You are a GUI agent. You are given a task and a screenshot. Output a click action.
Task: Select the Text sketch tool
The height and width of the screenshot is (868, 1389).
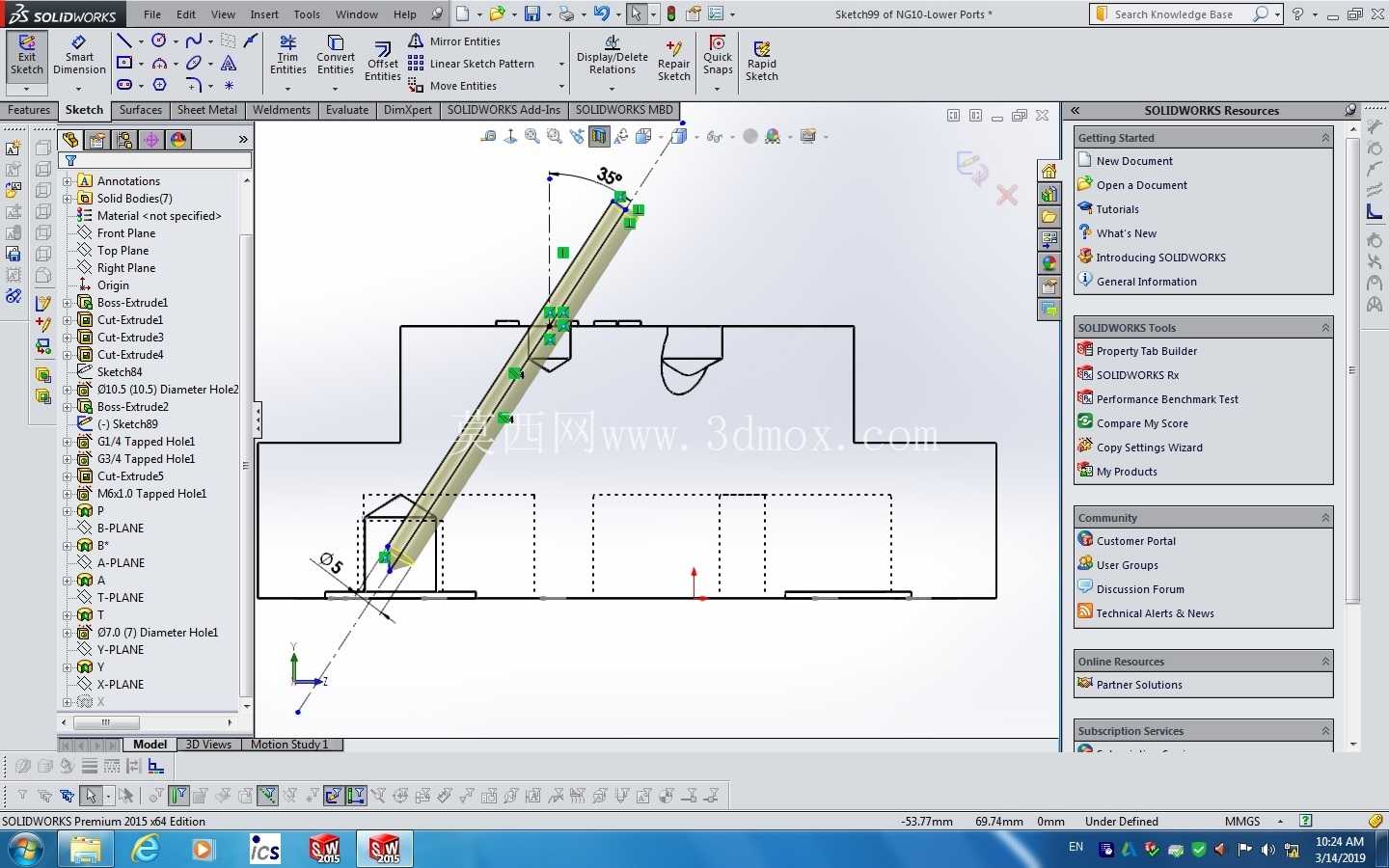(x=229, y=63)
